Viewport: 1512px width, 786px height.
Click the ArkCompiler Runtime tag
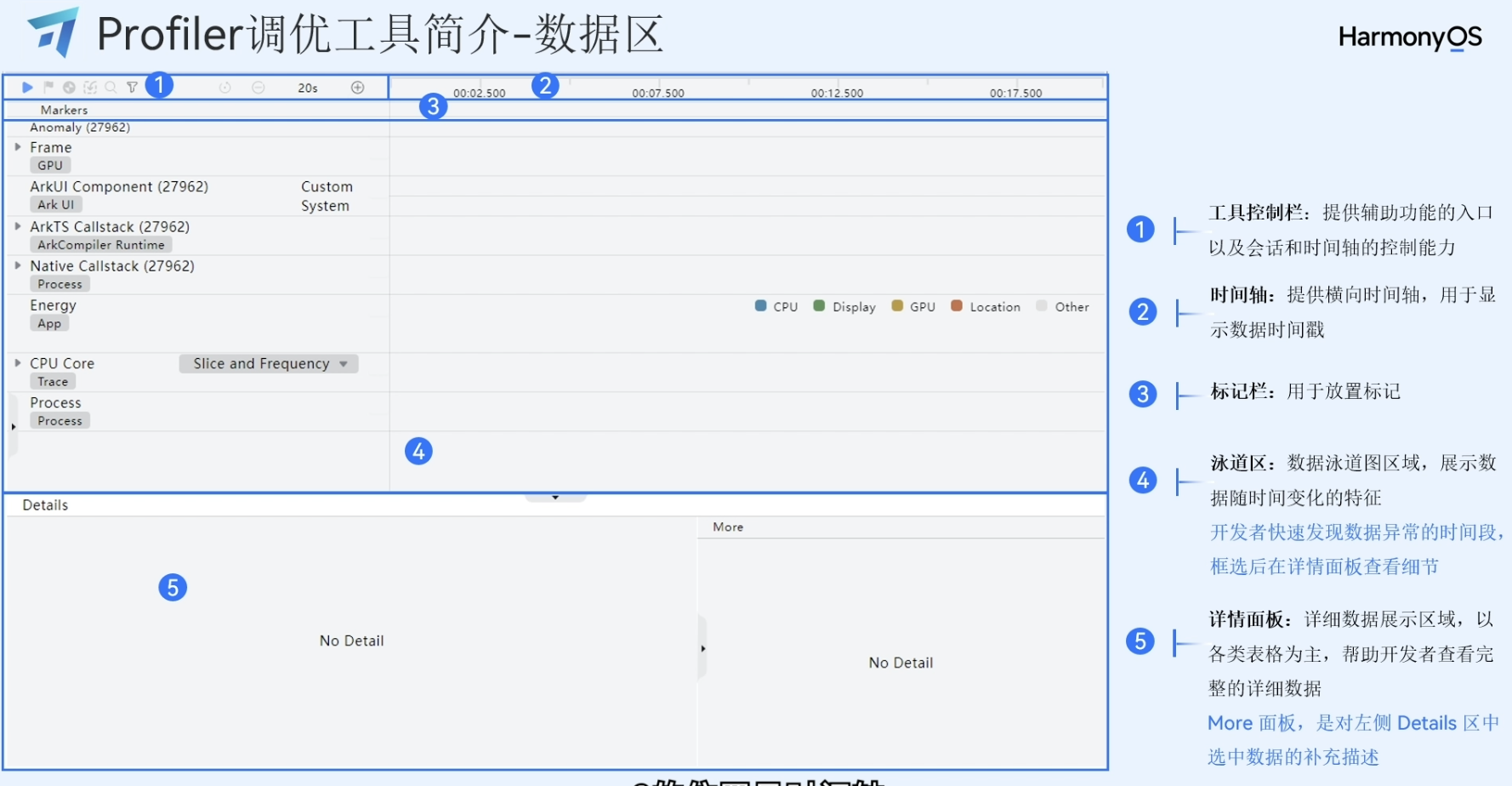pyautogui.click(x=101, y=244)
